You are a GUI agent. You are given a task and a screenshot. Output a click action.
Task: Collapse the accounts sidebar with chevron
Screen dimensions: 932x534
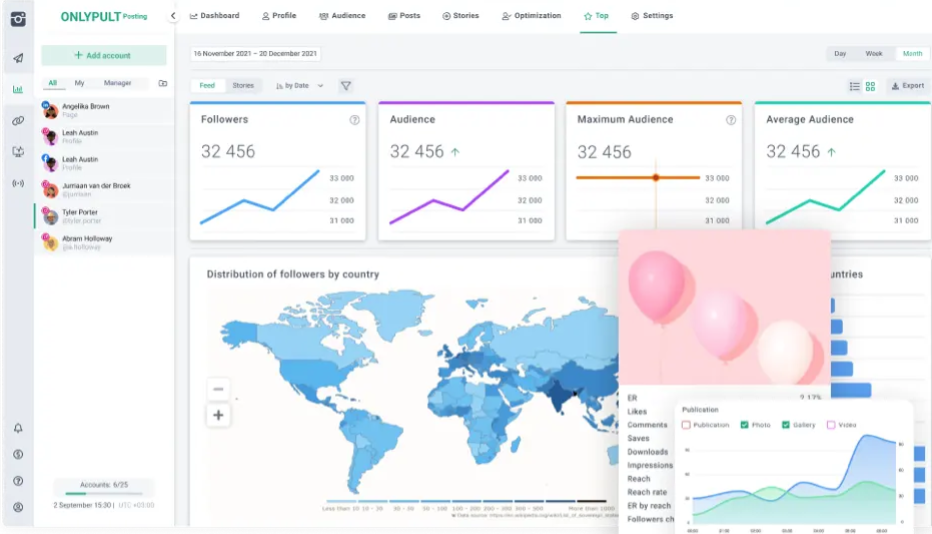point(173,16)
